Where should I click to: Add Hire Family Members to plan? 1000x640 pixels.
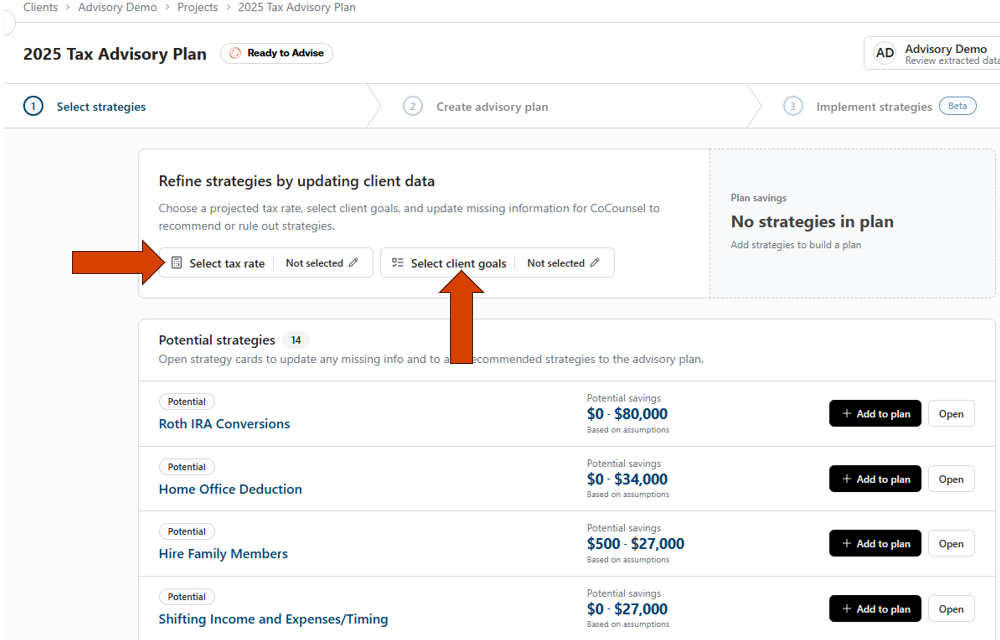point(874,544)
